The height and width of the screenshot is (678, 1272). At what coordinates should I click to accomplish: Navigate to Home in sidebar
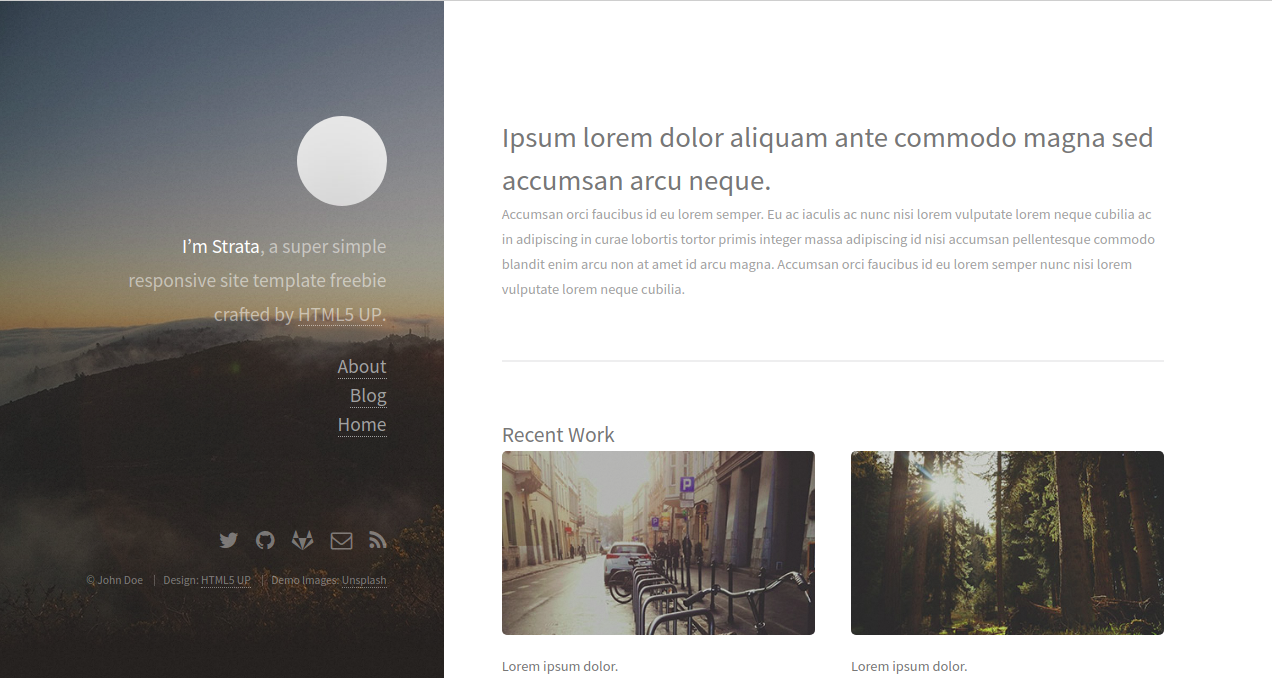tap(362, 425)
